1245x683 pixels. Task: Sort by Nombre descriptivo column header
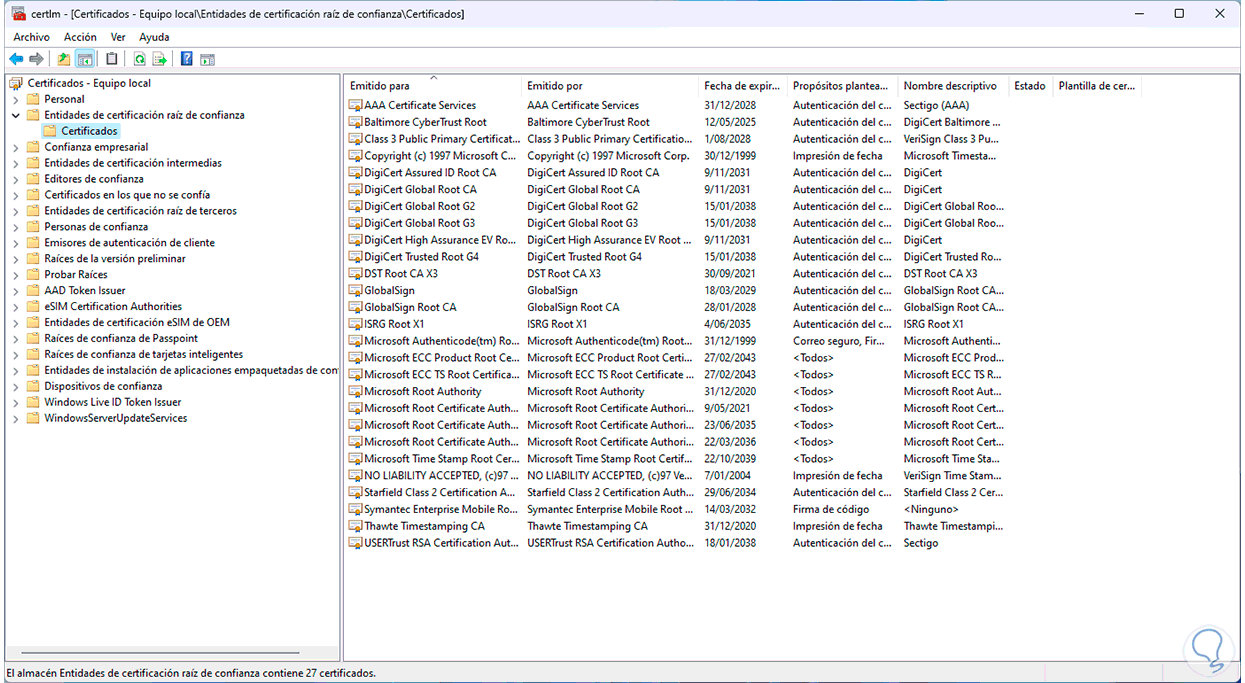(x=952, y=86)
